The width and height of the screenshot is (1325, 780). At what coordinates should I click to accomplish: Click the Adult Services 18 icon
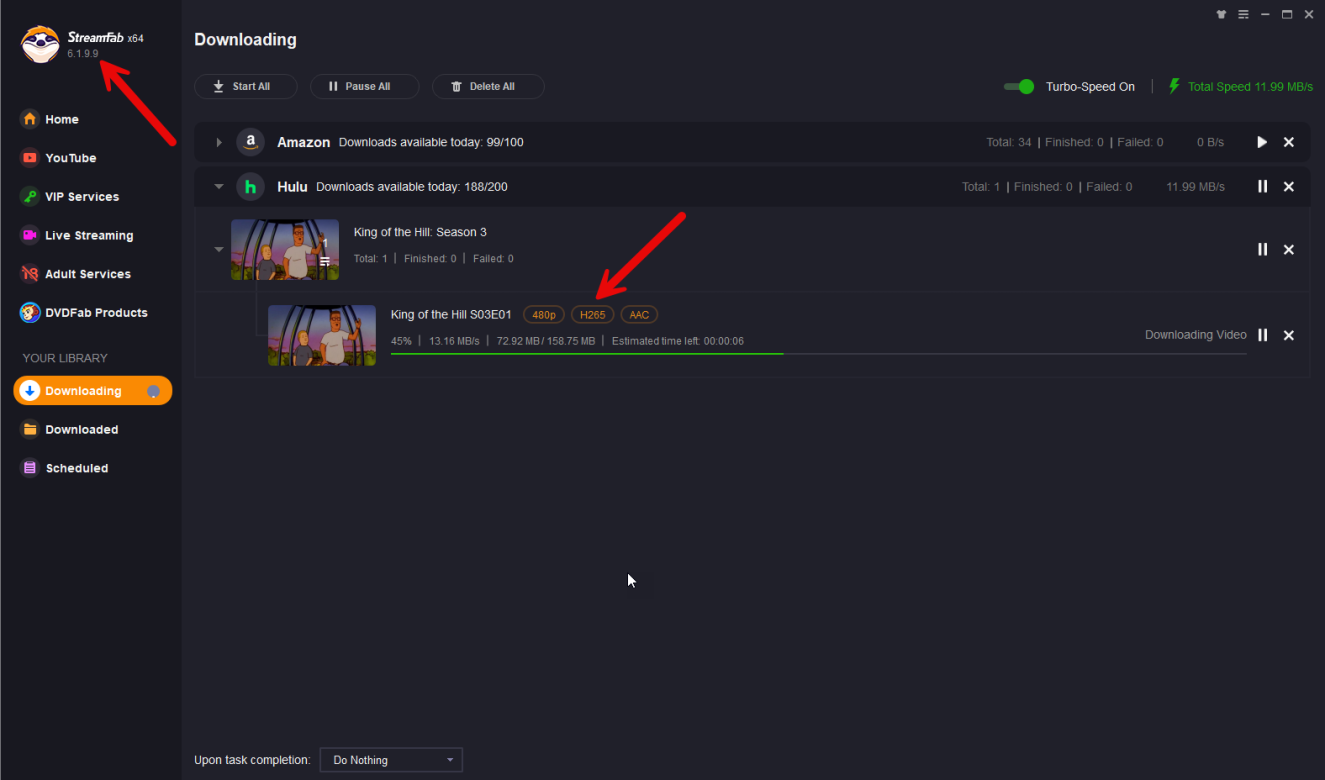coord(30,274)
